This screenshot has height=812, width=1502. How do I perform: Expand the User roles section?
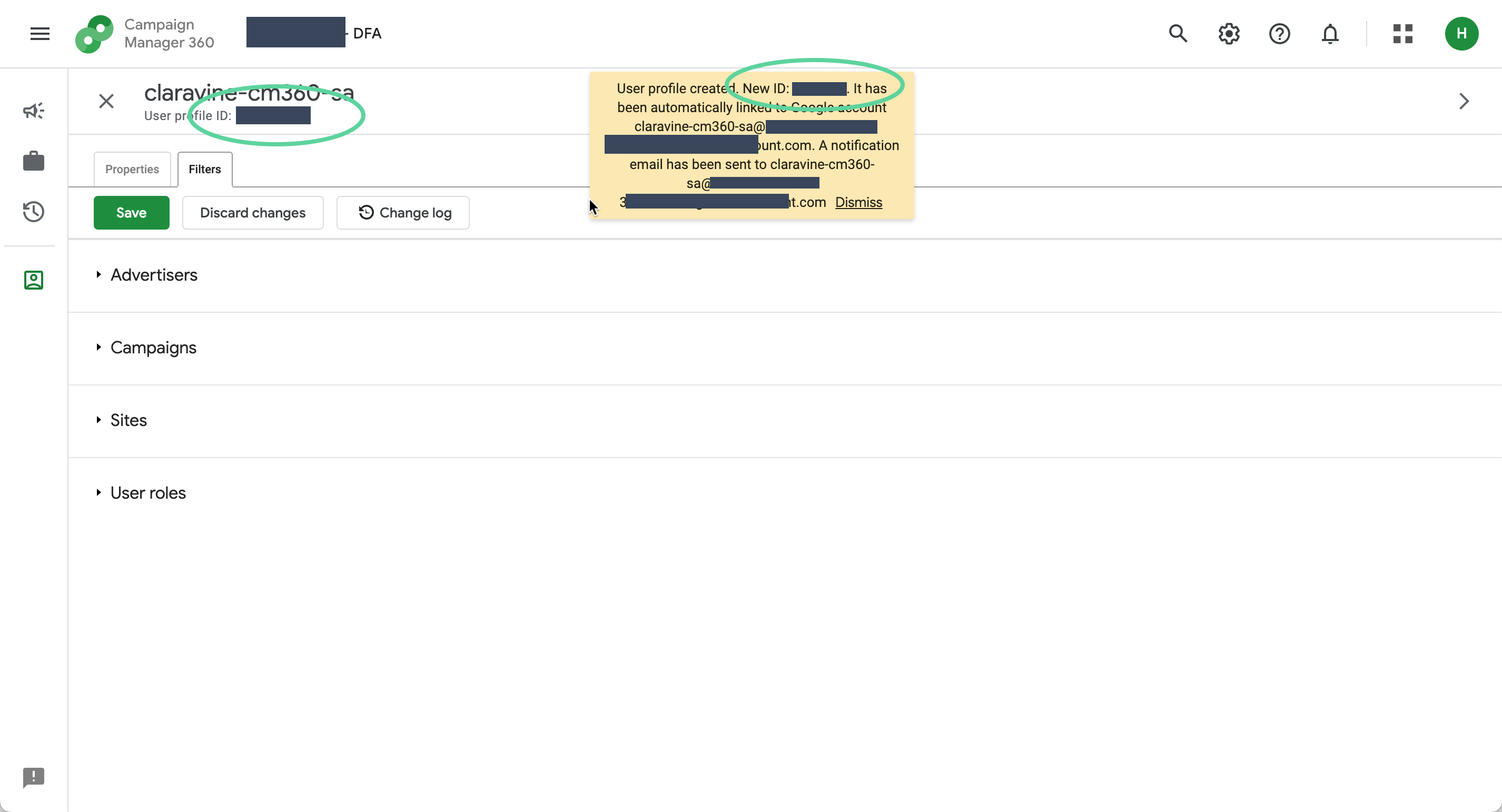coord(148,493)
